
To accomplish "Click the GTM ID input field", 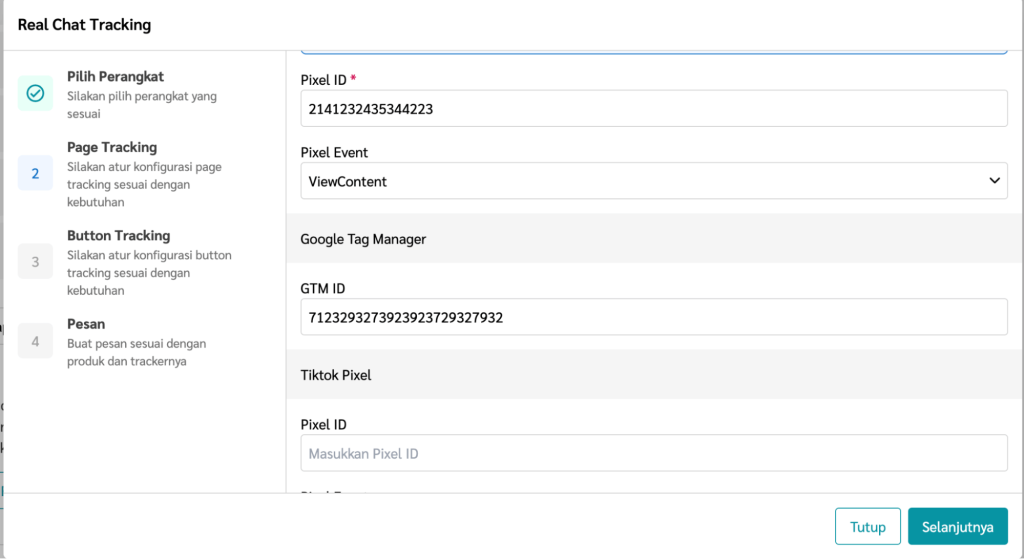I will point(654,317).
